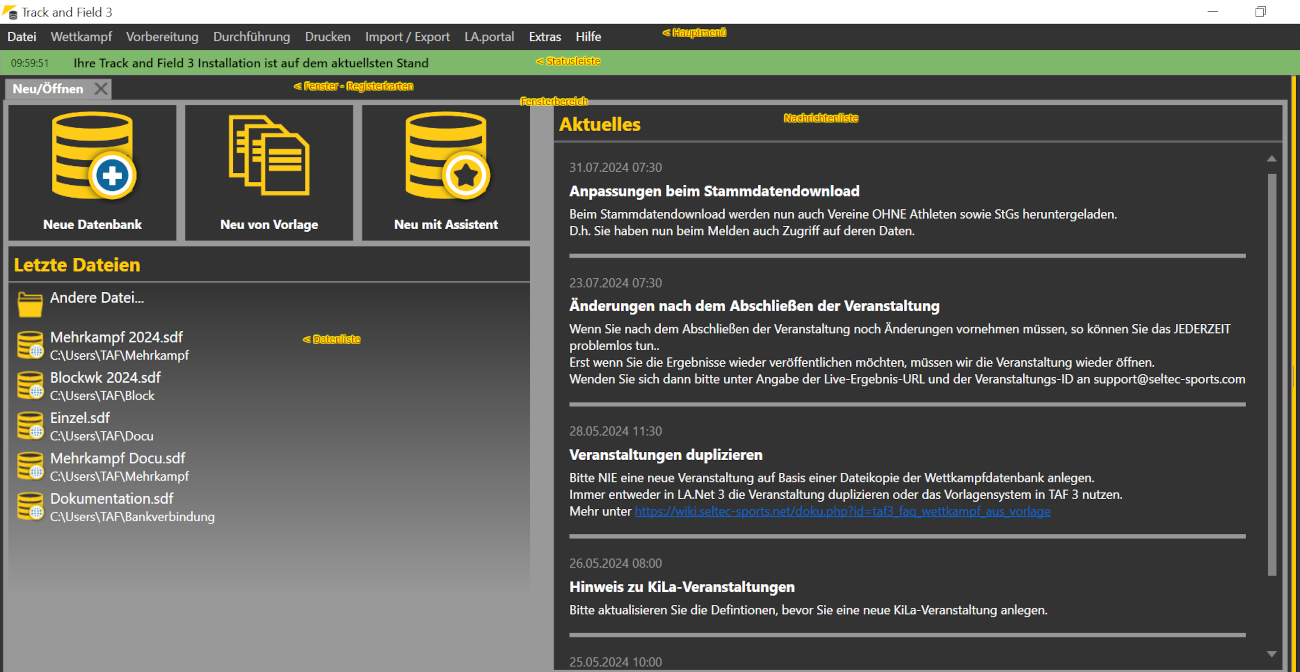Image resolution: width=1300 pixels, height=672 pixels.
Task: Click database icon beside Mehrkampf Docu.sdf
Action: pyautogui.click(x=30, y=466)
